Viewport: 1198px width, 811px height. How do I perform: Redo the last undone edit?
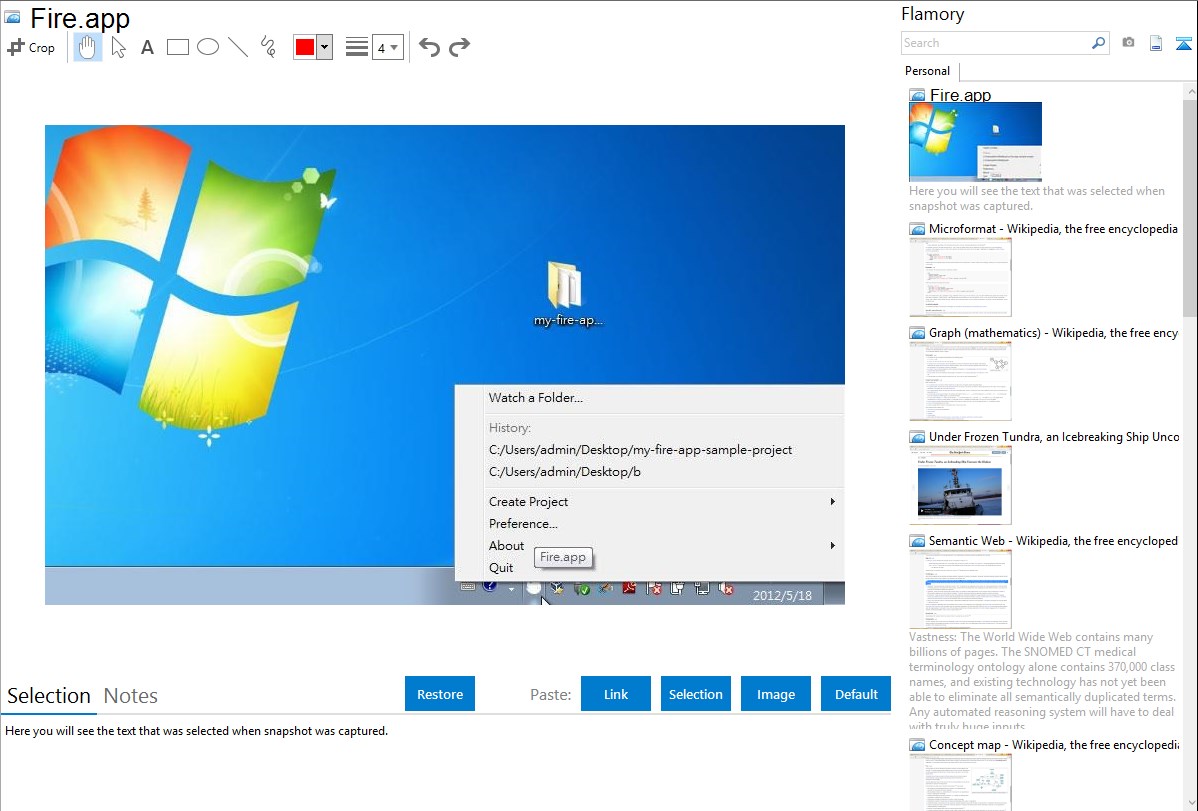[x=459, y=47]
